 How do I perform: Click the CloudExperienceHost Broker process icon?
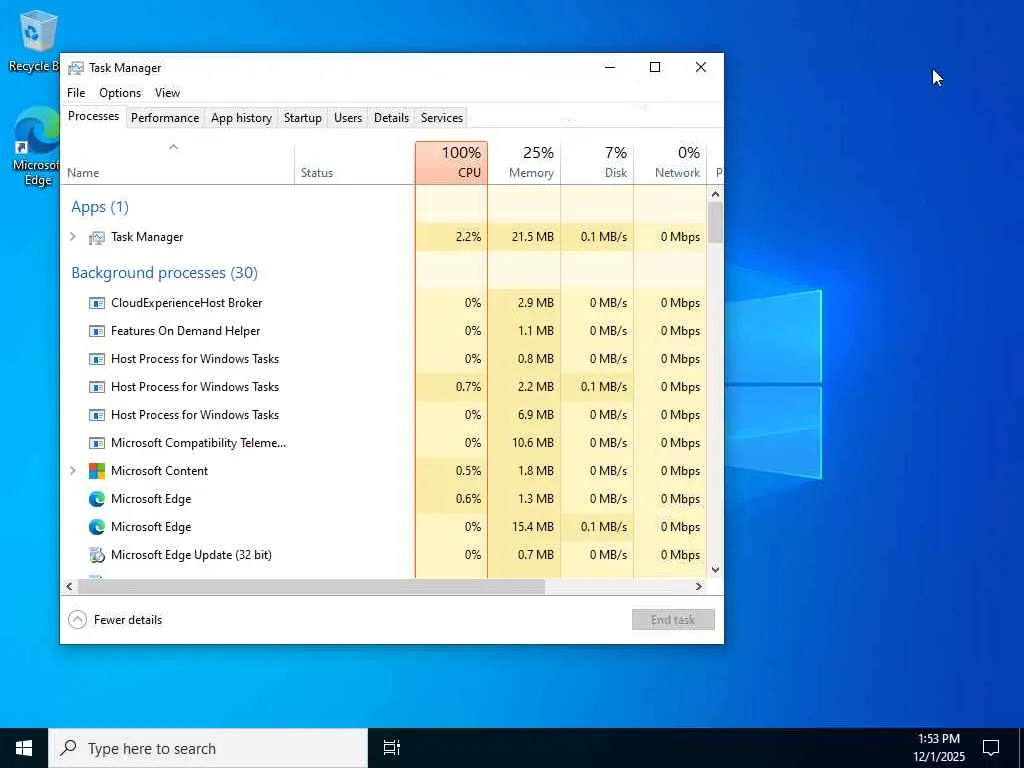pyautogui.click(x=97, y=303)
